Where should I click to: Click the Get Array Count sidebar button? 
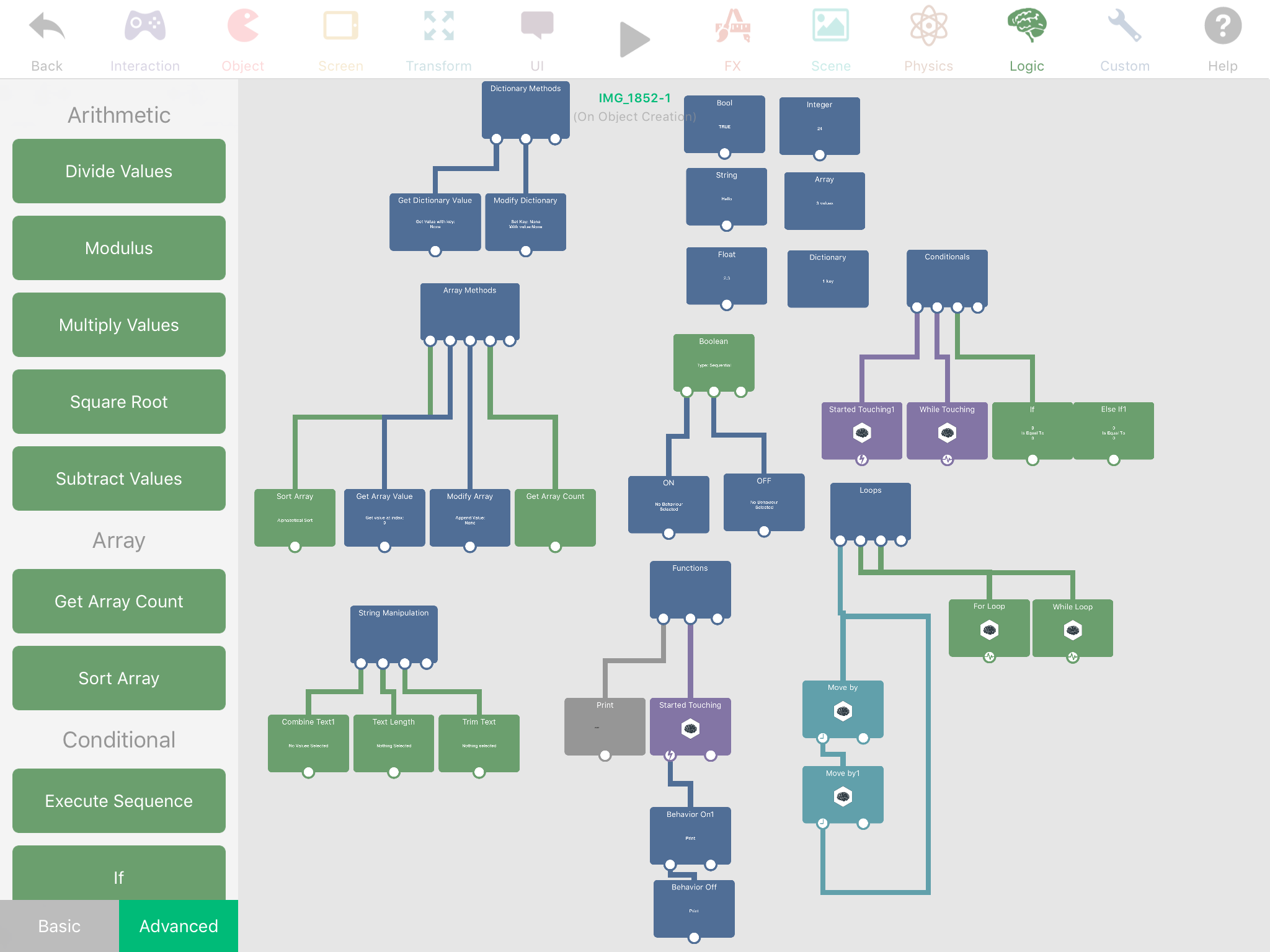119,601
